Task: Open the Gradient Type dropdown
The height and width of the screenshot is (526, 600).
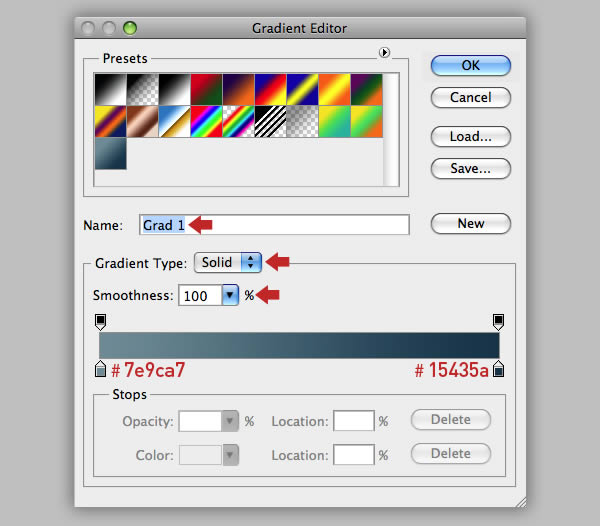Action: coord(228,262)
